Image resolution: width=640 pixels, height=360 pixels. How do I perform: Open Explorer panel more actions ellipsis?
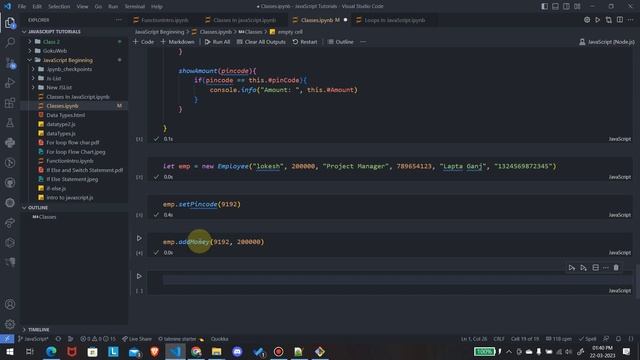[118, 20]
